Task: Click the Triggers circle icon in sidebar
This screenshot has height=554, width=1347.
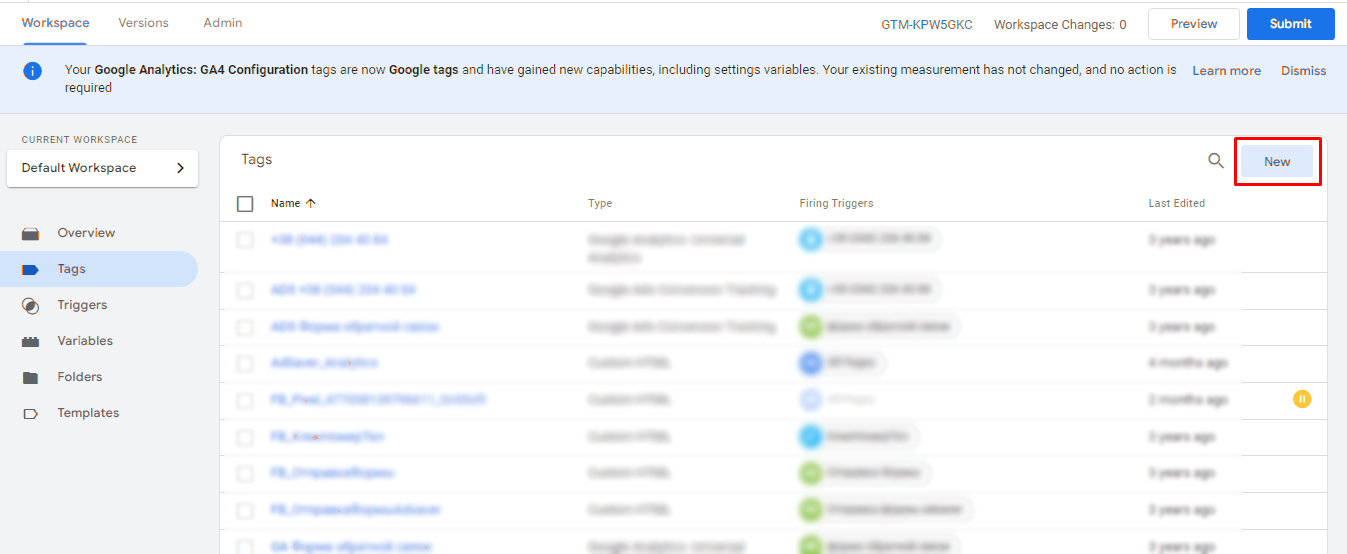Action: pyautogui.click(x=31, y=305)
